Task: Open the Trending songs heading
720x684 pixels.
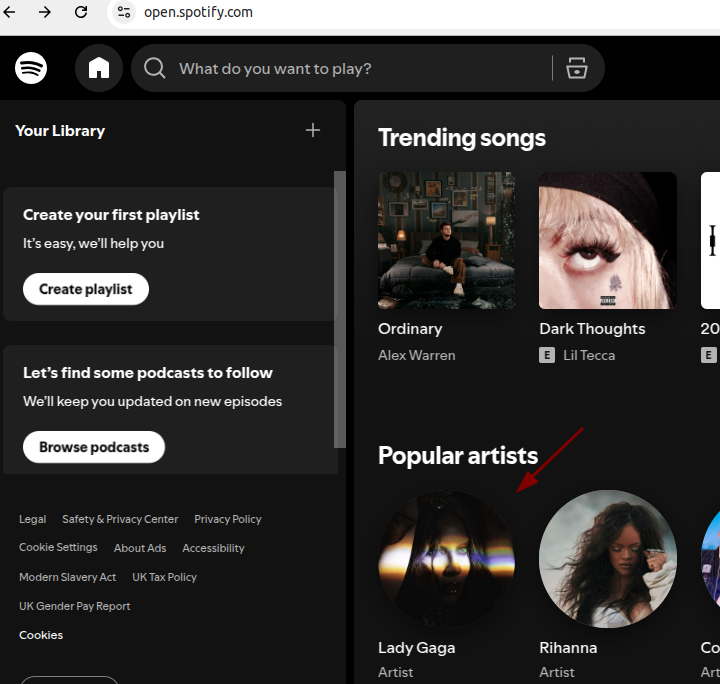Action: click(x=461, y=138)
